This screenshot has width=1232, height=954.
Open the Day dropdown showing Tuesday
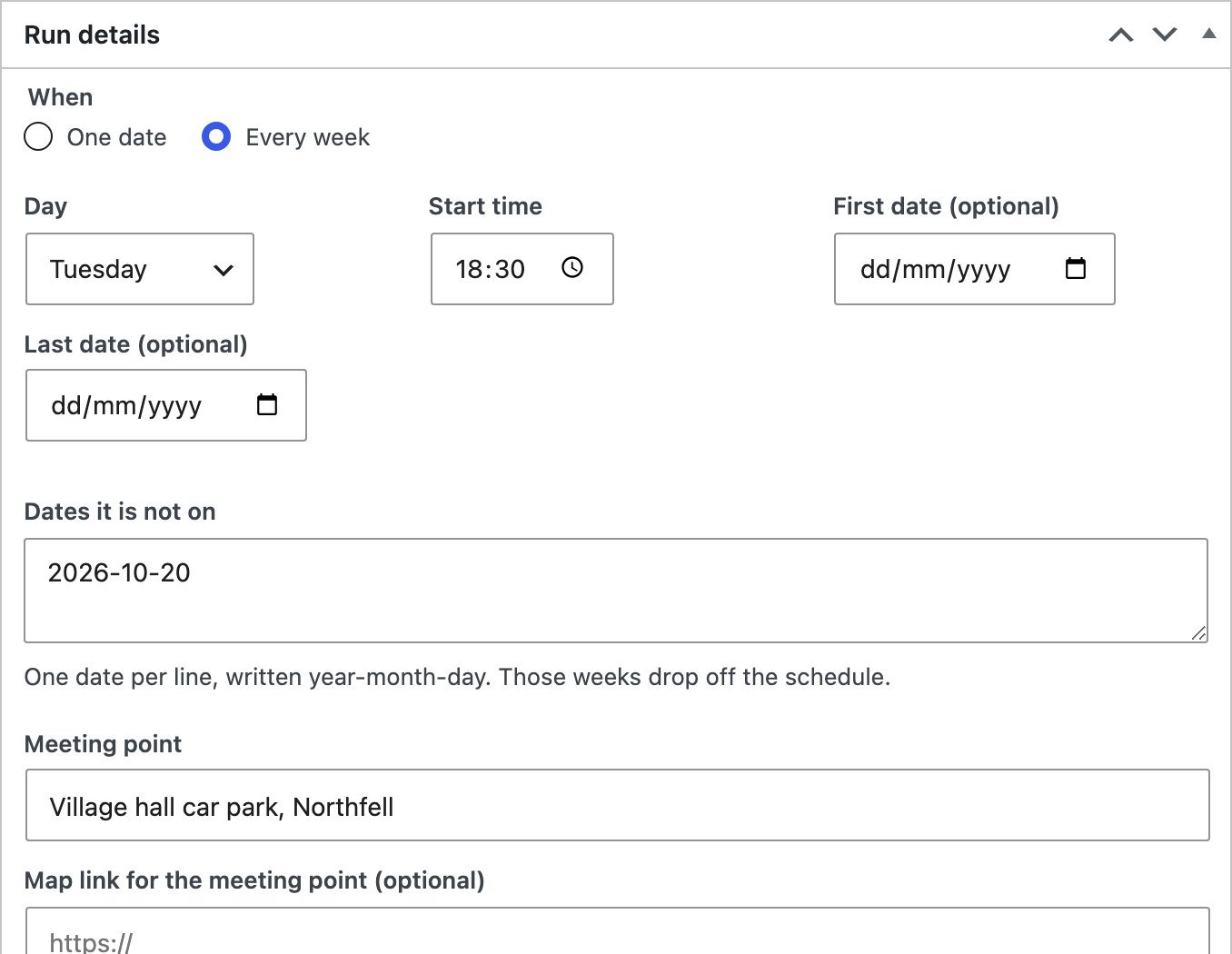(140, 269)
